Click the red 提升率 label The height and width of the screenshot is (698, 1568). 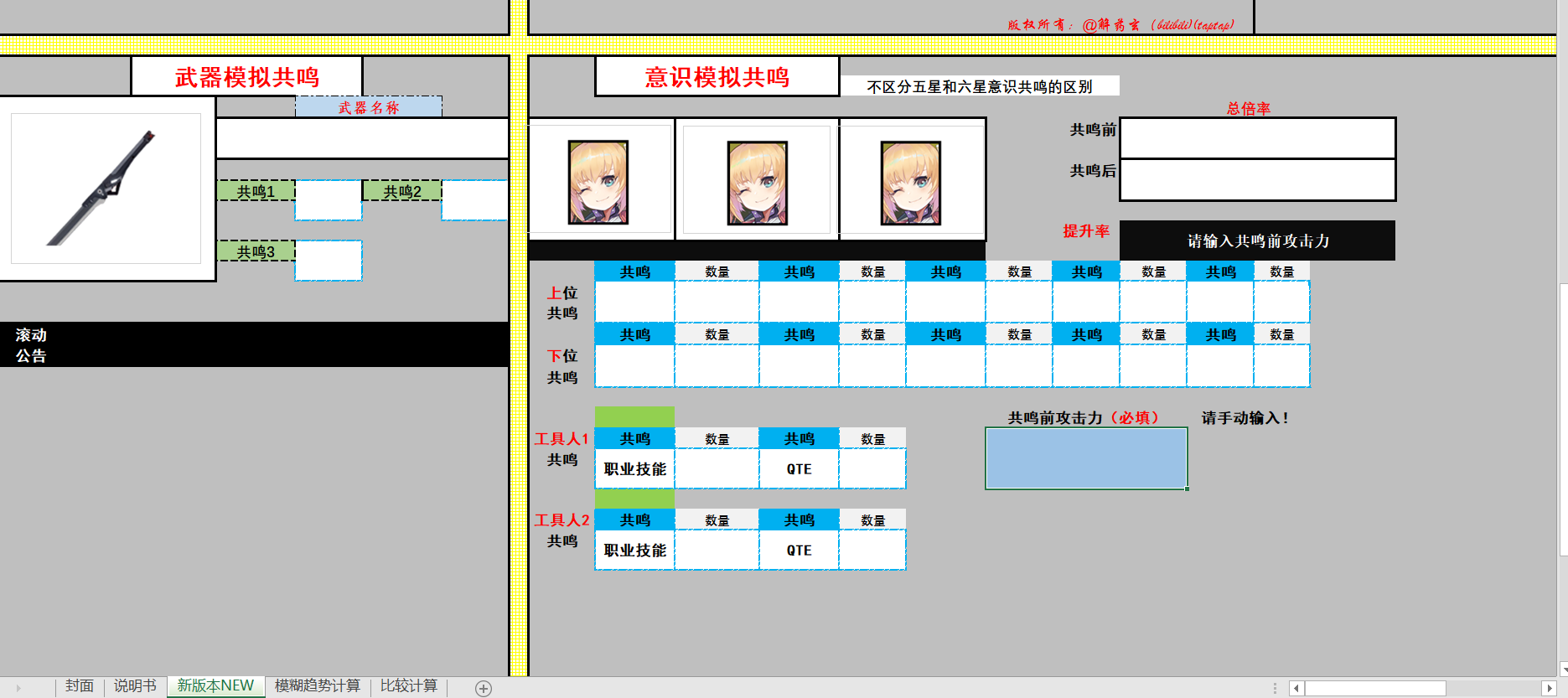click(x=1086, y=230)
